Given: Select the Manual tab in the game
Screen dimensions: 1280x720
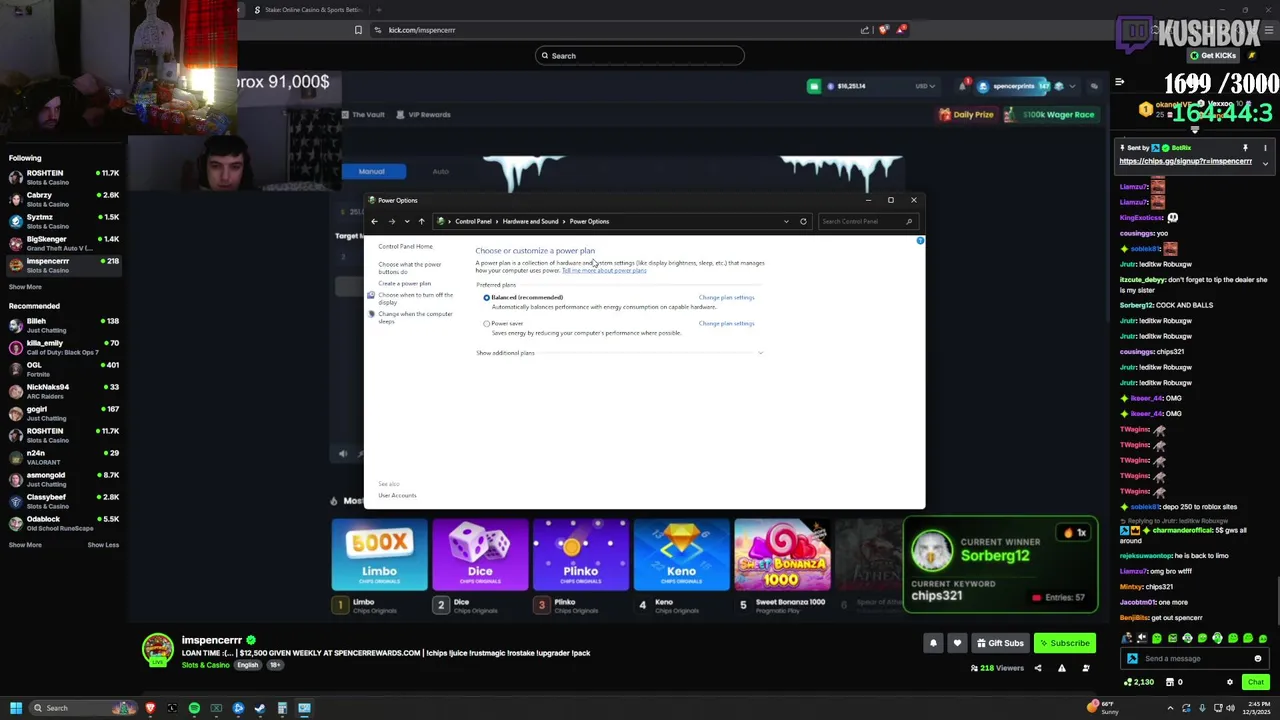Looking at the screenshot, I should [372, 171].
